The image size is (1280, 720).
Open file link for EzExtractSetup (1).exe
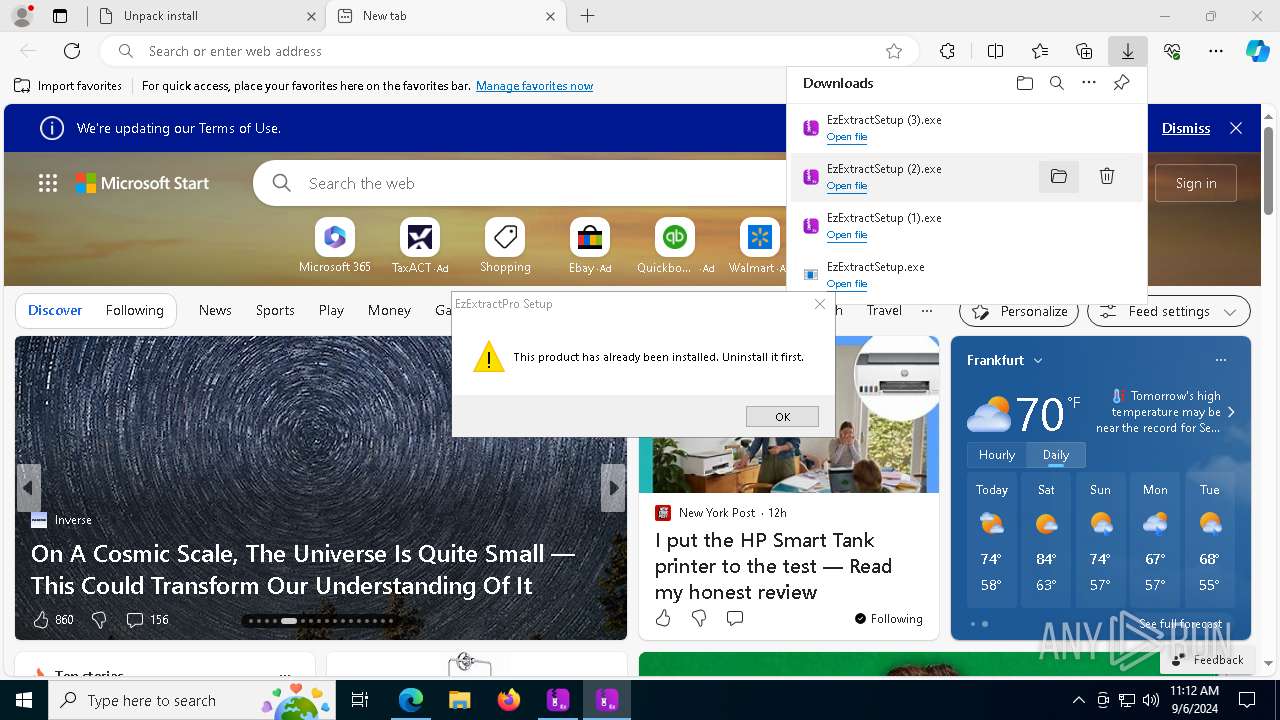click(847, 235)
